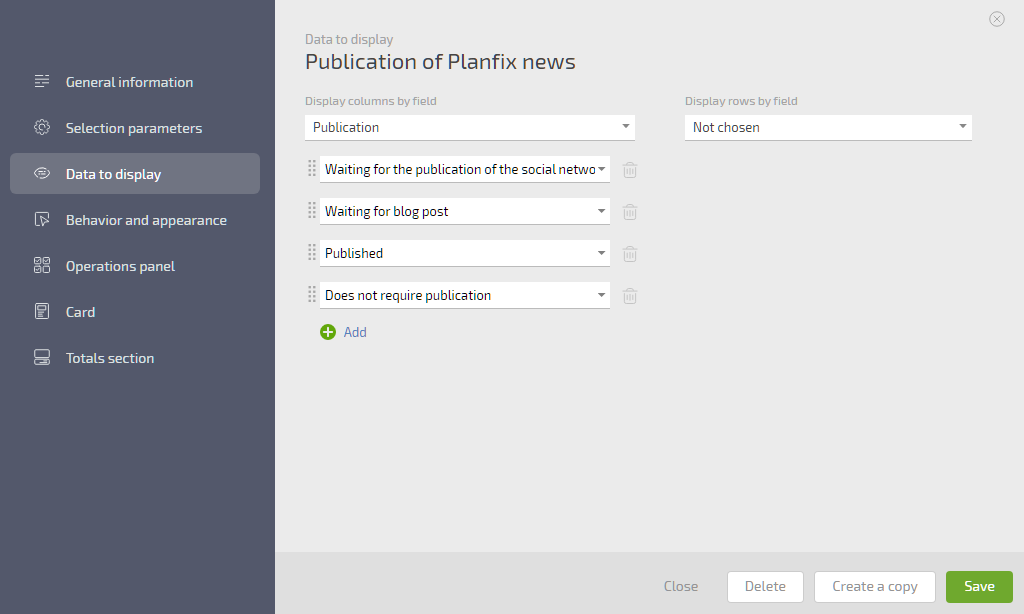Open the General information section
This screenshot has width=1024, height=614.
(135, 82)
